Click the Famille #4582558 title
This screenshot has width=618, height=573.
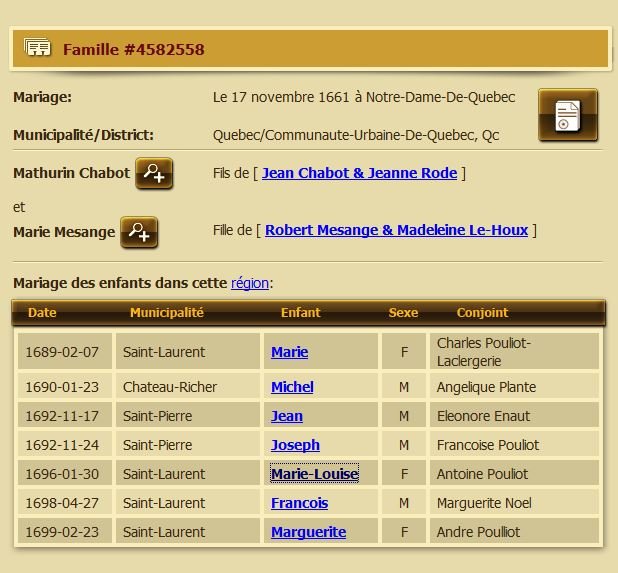pos(134,50)
